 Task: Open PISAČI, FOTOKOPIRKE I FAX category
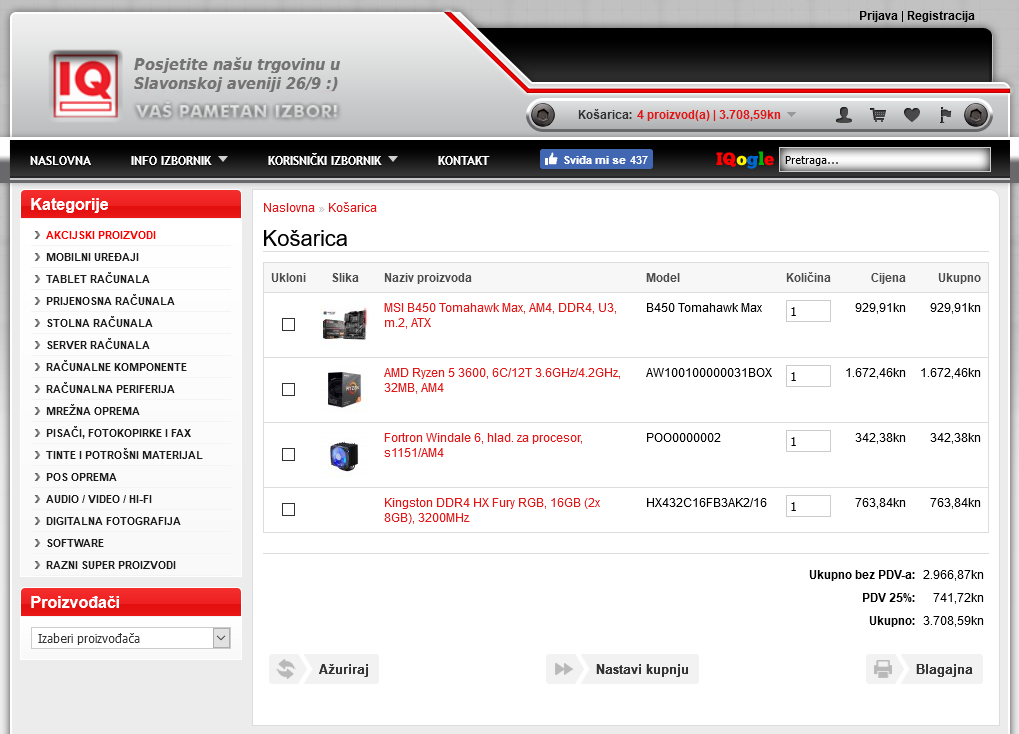coord(118,433)
